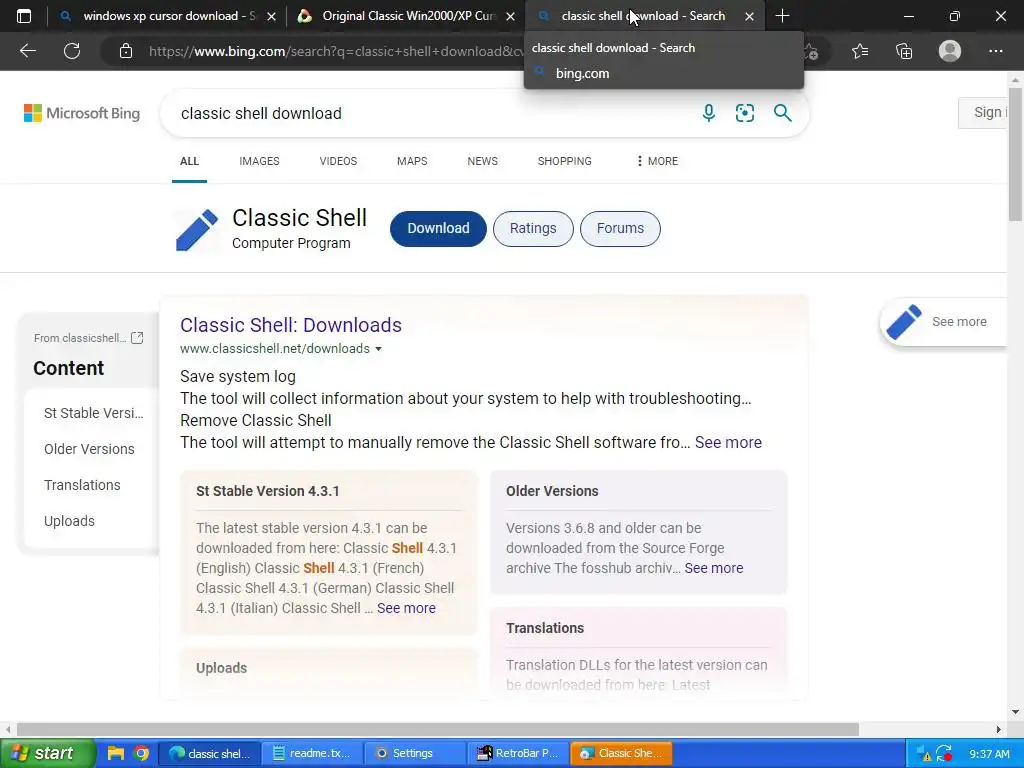Reload the page with refresh icon
Viewport: 1024px width, 768px height.
click(x=72, y=51)
